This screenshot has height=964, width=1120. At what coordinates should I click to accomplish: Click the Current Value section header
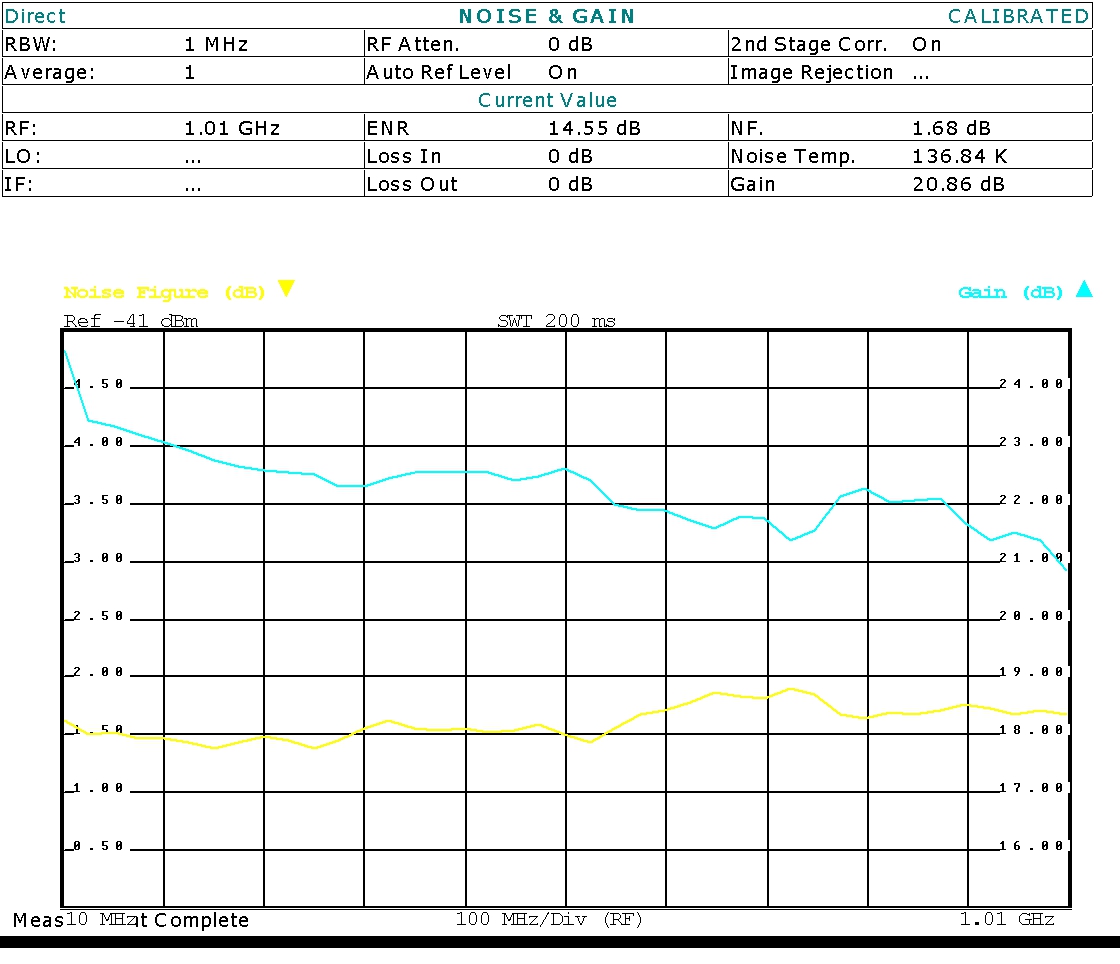(547, 100)
